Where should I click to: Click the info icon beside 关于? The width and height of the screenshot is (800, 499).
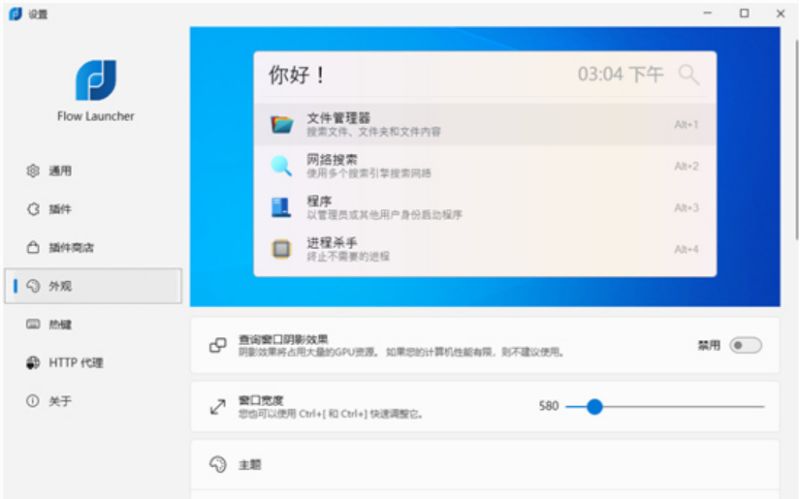[32, 401]
